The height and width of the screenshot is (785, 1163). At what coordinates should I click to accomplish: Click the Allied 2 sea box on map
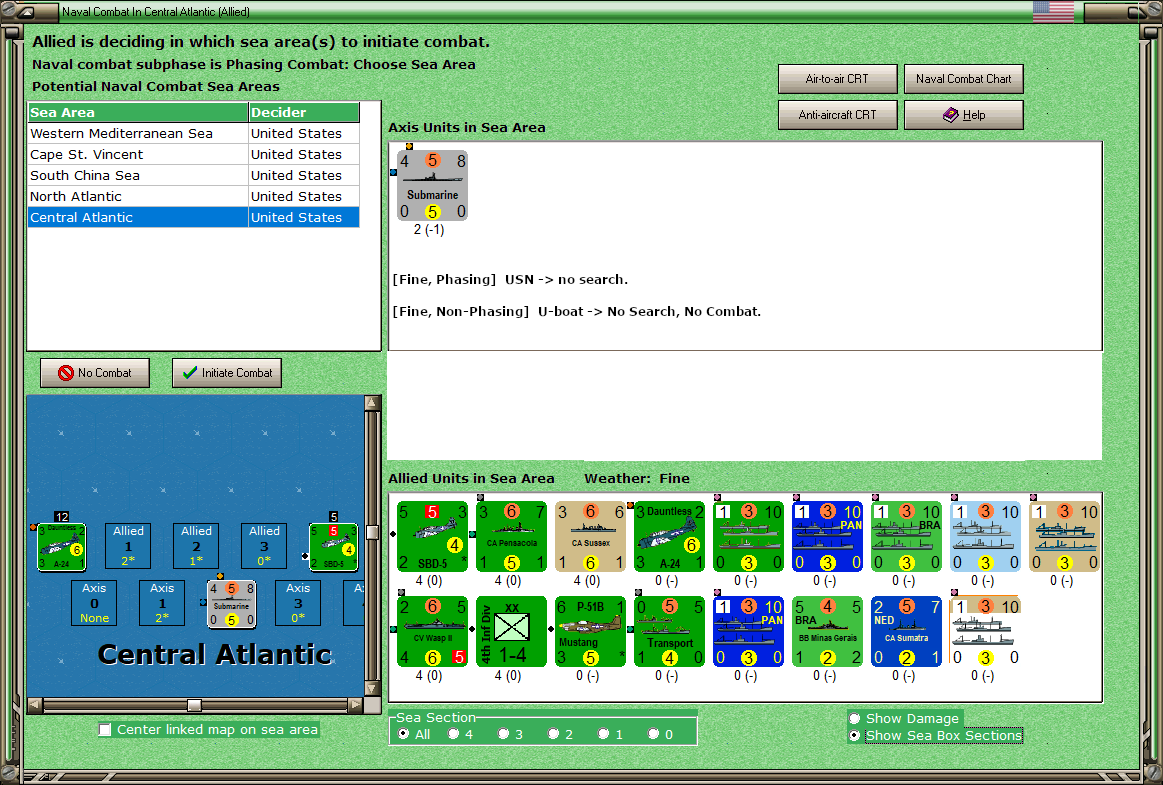tap(197, 546)
